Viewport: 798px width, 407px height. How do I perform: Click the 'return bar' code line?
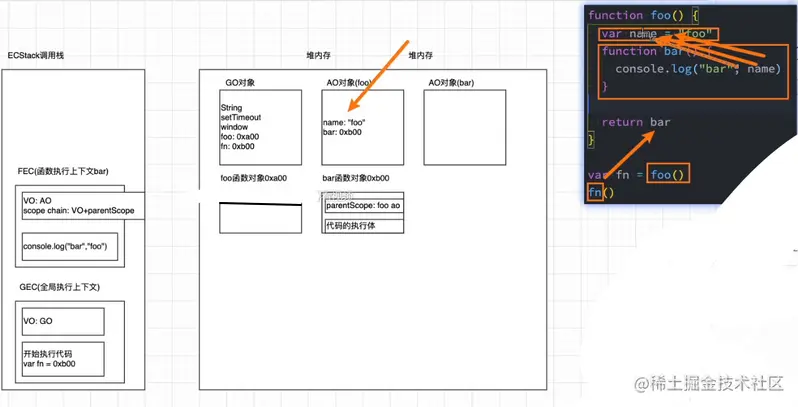pyautogui.click(x=636, y=122)
